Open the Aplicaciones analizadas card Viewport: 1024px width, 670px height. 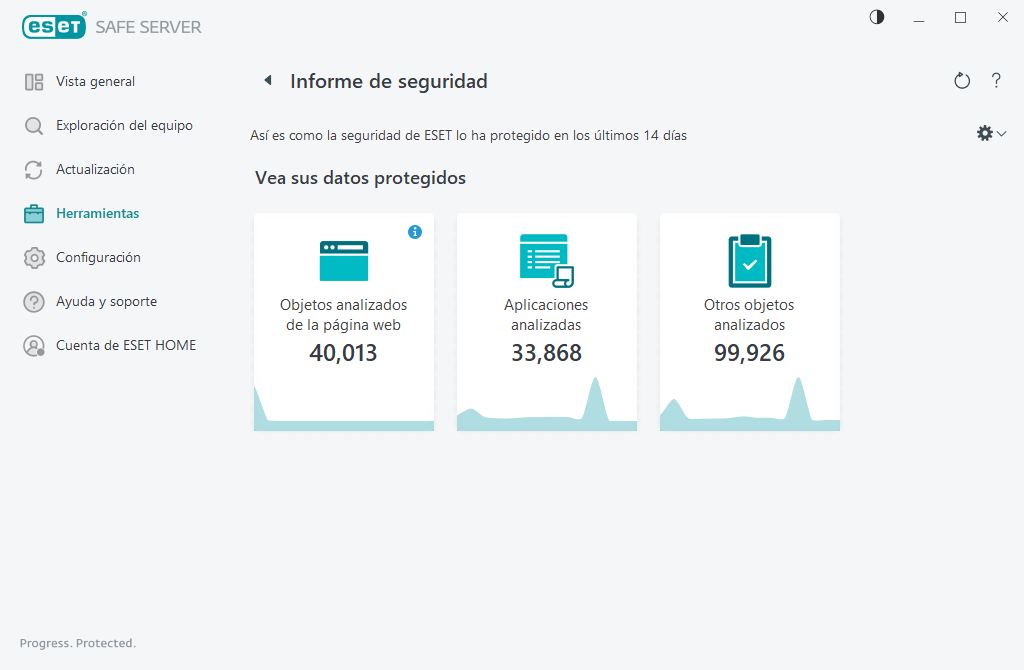coord(546,320)
